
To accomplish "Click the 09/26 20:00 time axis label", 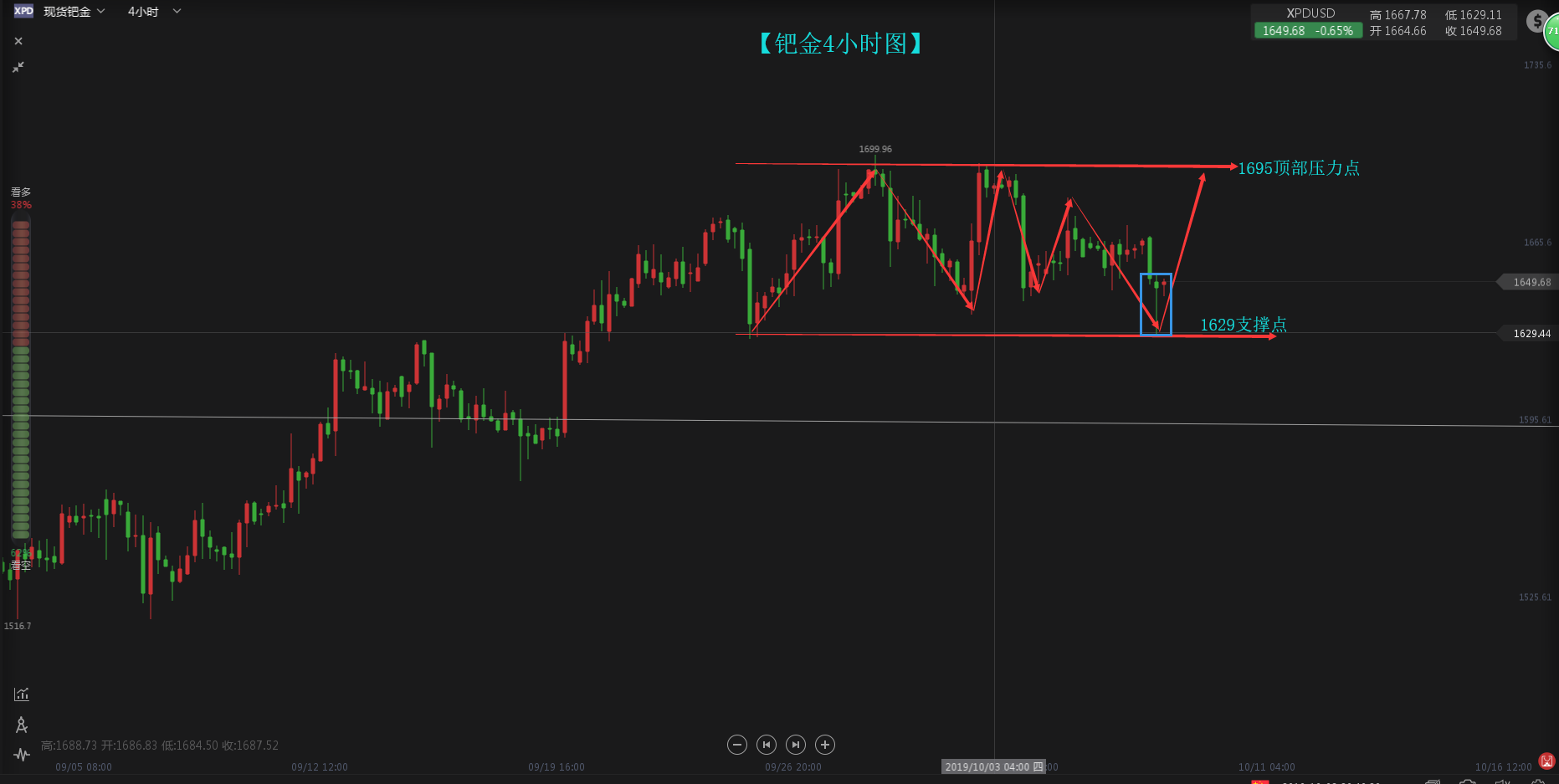I will tap(793, 767).
